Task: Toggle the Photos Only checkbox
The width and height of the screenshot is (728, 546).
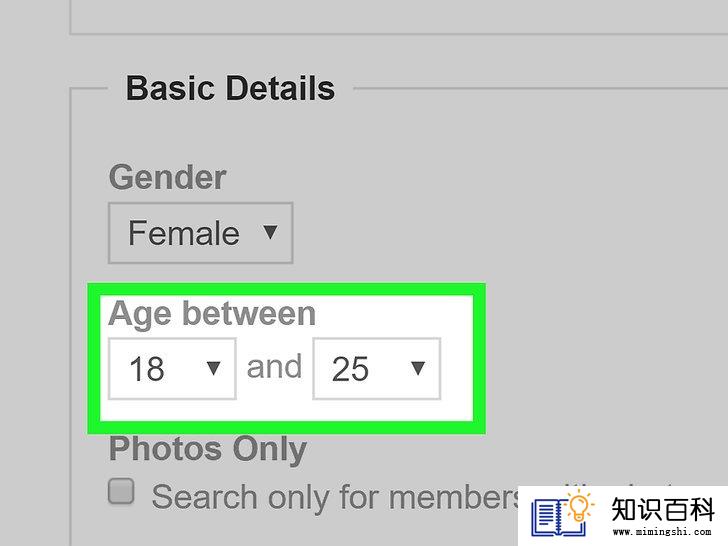Action: click(x=121, y=491)
